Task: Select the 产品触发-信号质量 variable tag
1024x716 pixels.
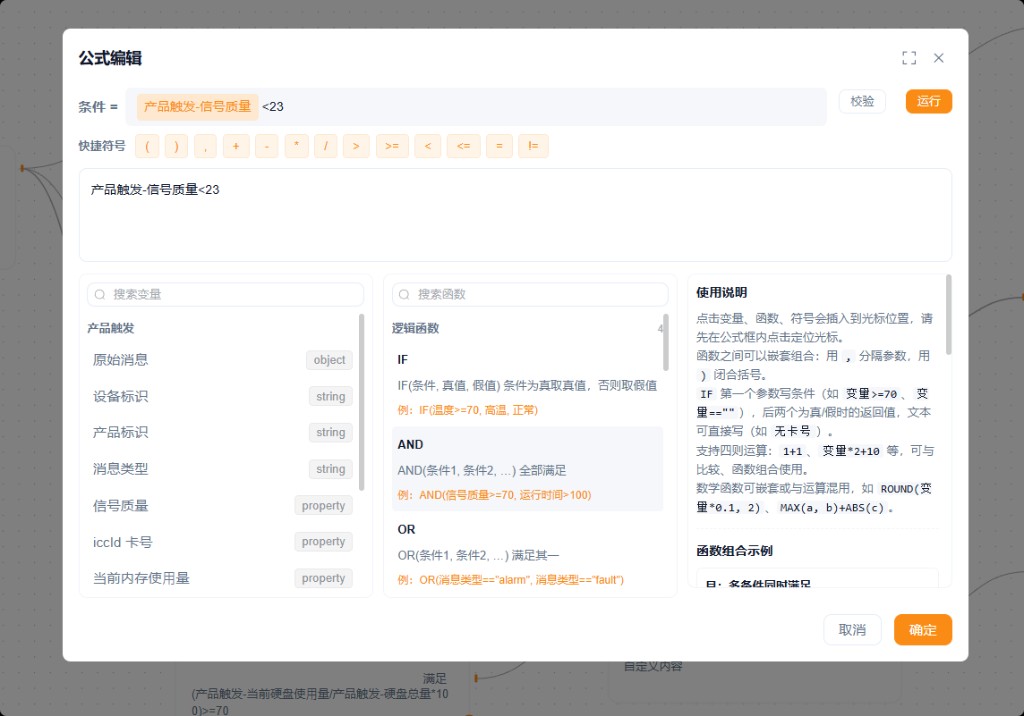Action: pos(197,106)
